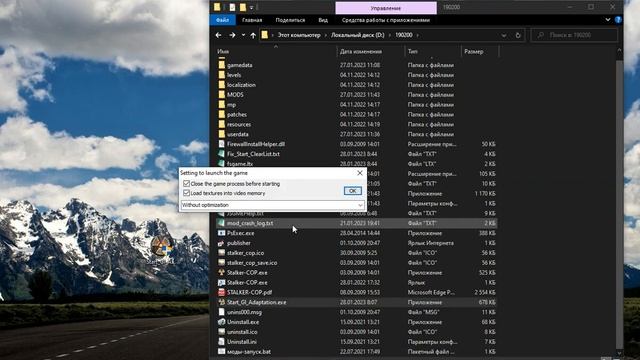
Task: Select the mp folder icon
Action: click(x=221, y=104)
